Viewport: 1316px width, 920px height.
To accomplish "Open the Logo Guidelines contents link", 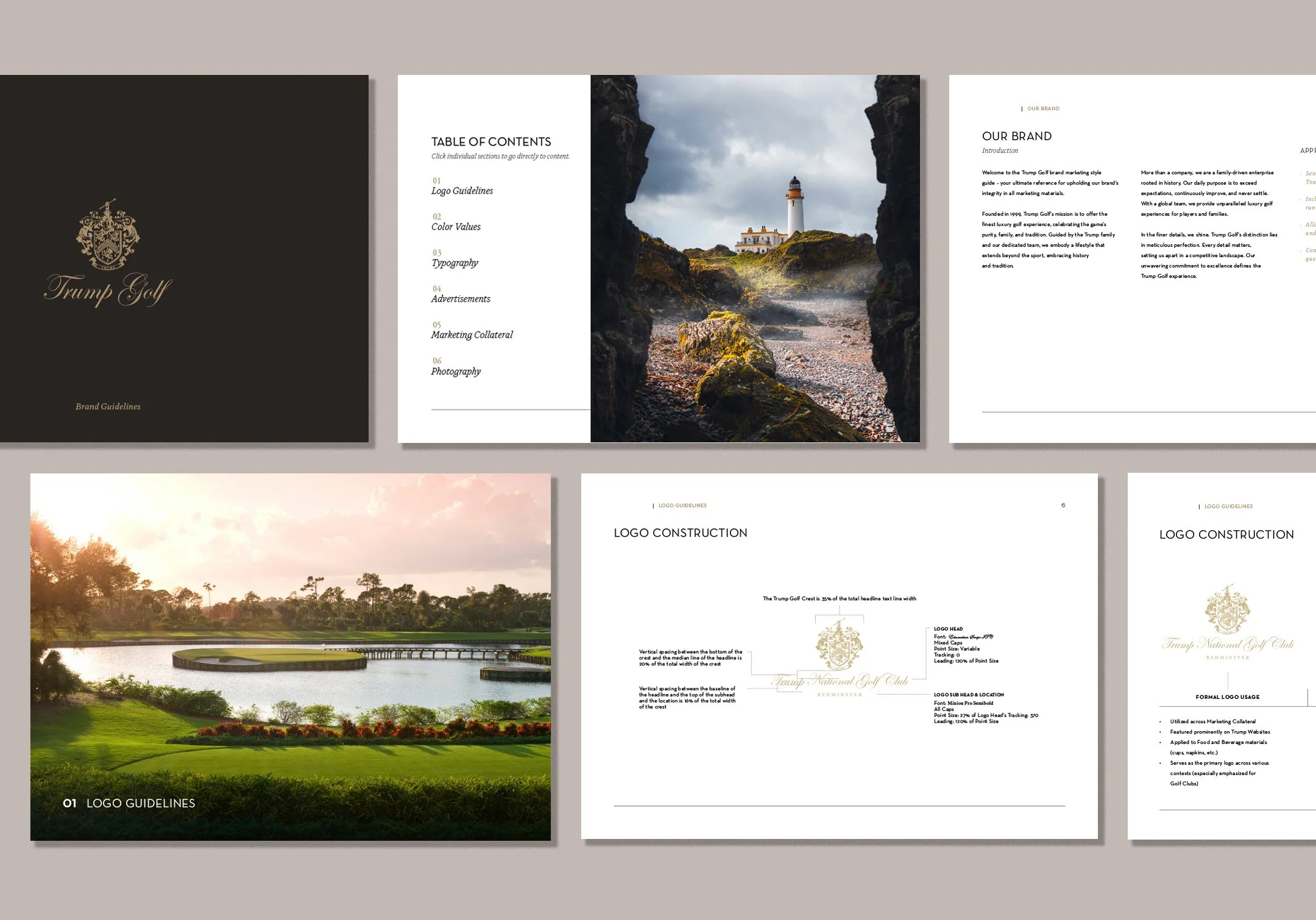I will pyautogui.click(x=462, y=191).
